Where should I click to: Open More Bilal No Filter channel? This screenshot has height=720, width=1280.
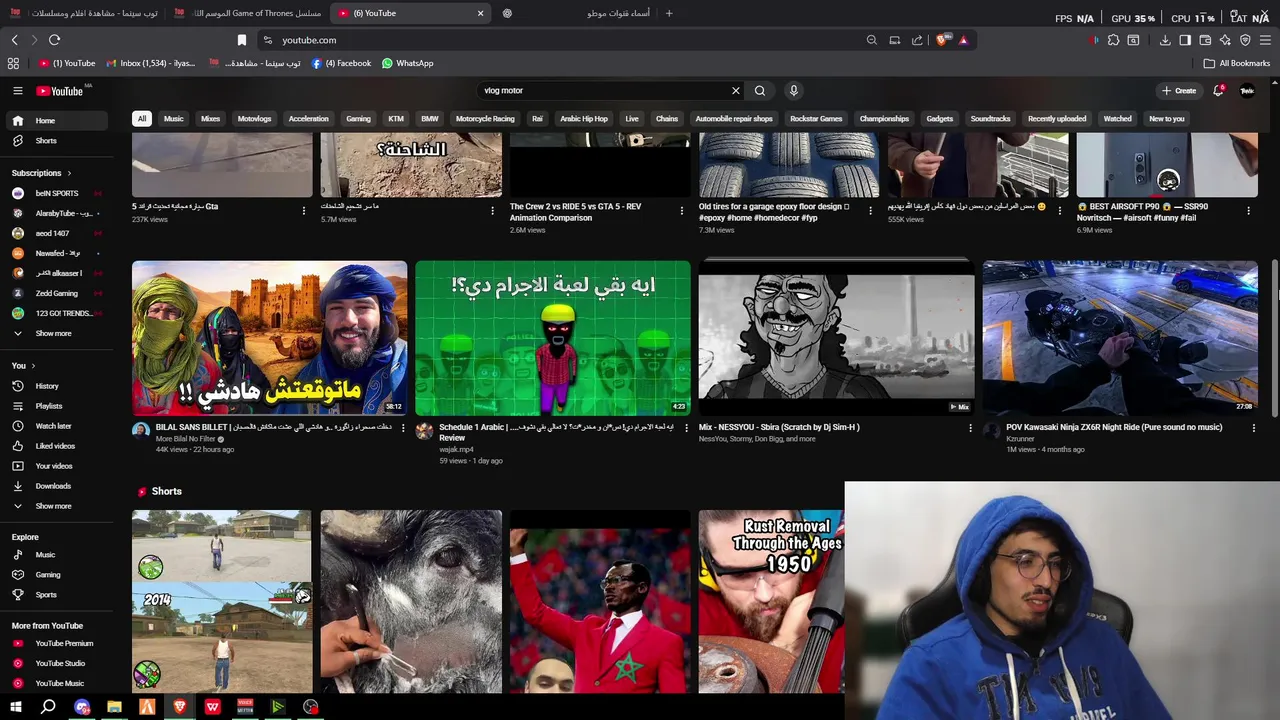click(186, 439)
